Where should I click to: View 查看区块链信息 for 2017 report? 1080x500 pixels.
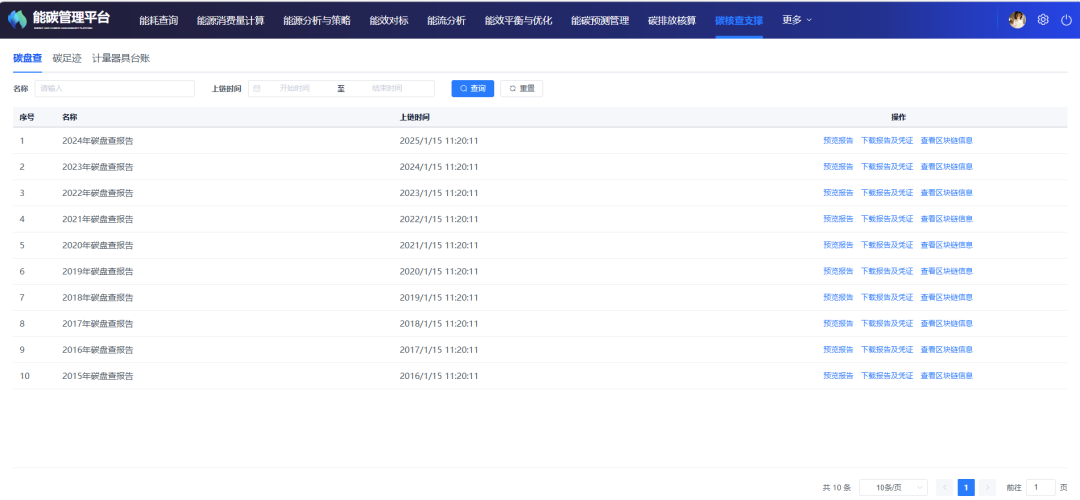[x=947, y=324]
